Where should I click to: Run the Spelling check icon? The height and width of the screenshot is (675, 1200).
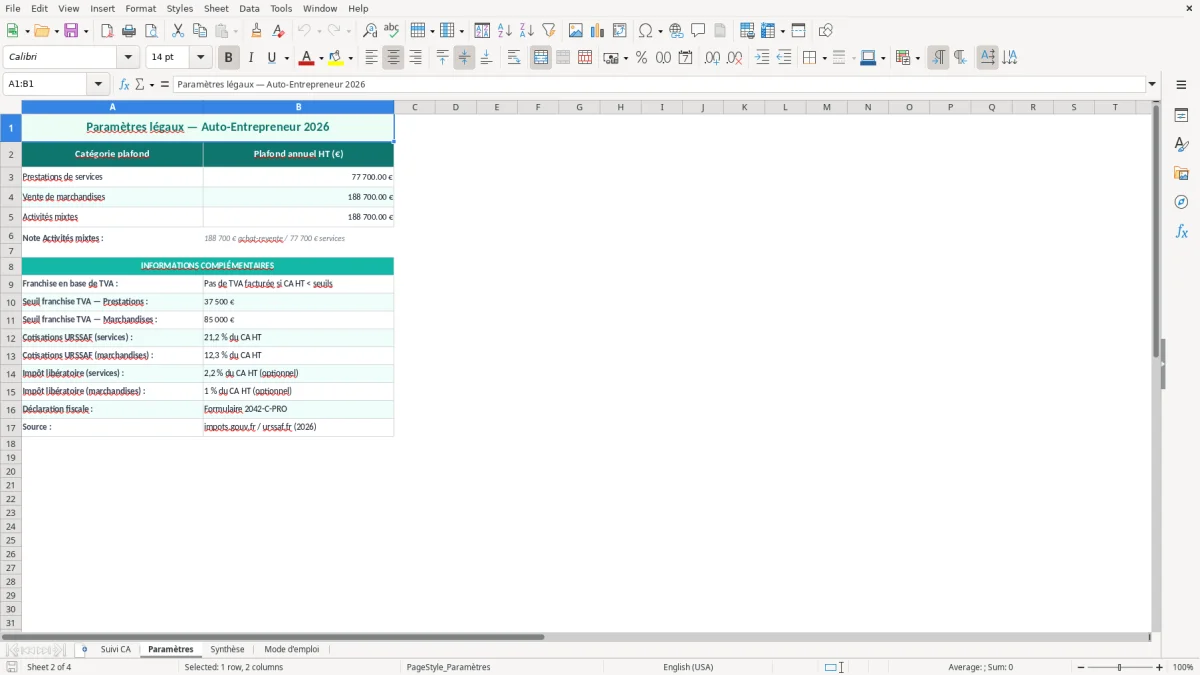tap(392, 31)
